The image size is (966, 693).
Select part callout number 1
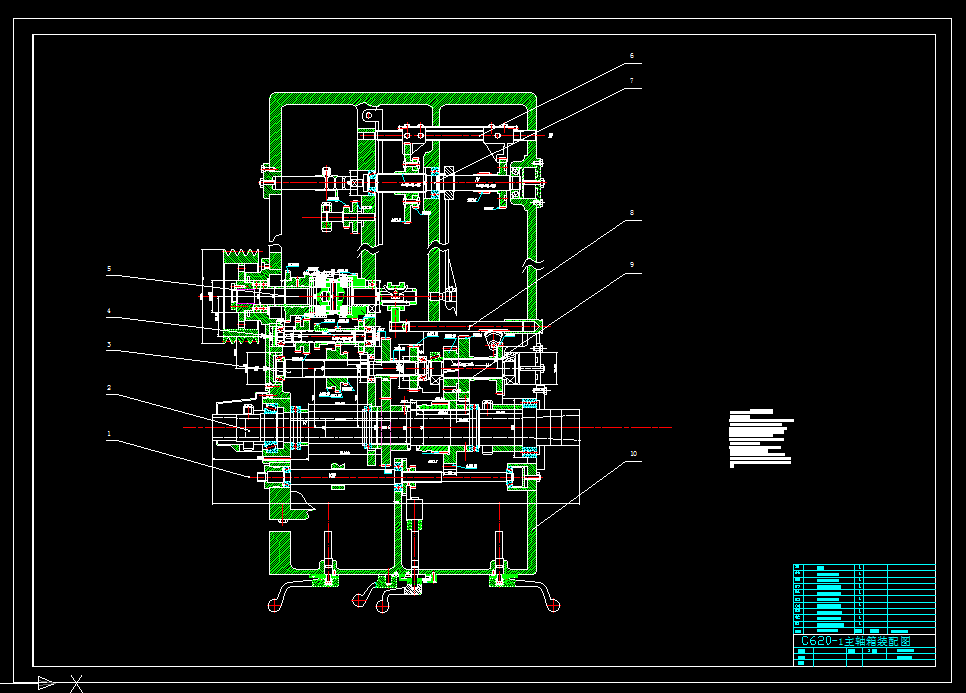[x=109, y=434]
